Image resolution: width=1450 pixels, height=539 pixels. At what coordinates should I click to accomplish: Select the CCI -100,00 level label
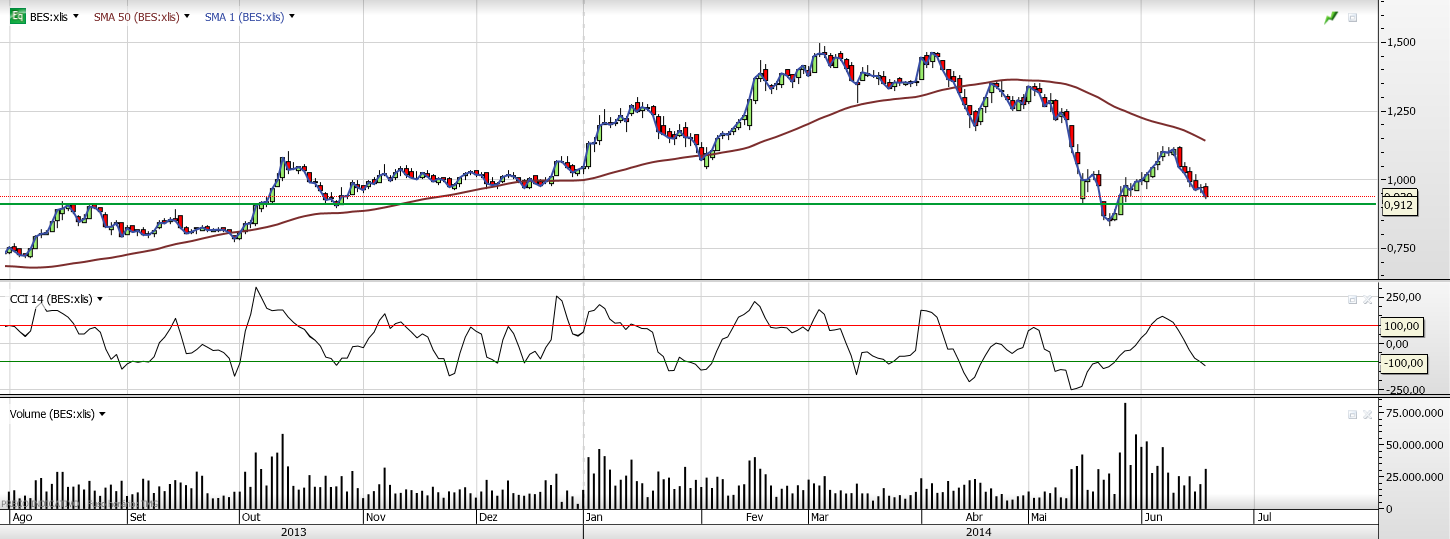1400,363
